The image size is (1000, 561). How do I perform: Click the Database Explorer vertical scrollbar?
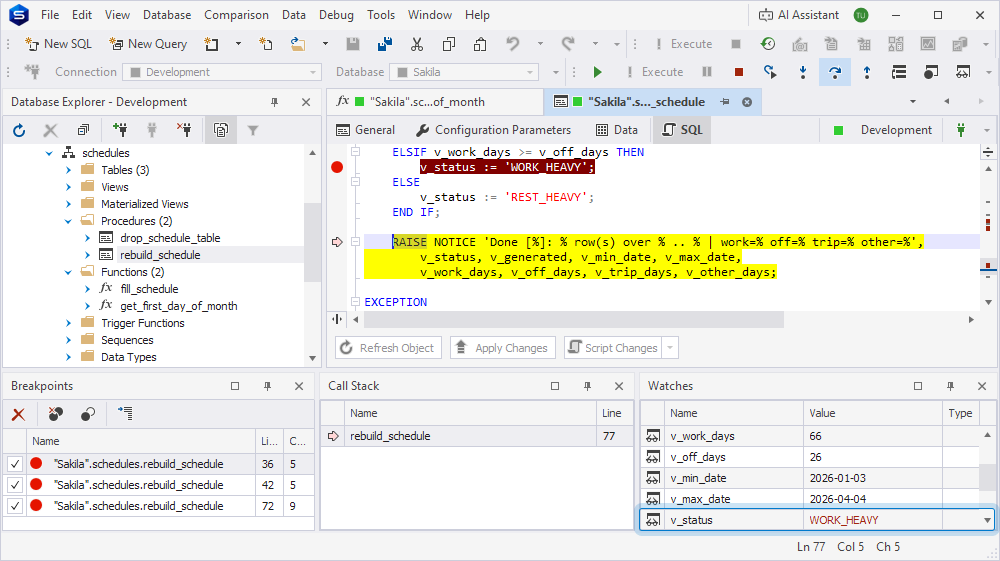coord(312,242)
